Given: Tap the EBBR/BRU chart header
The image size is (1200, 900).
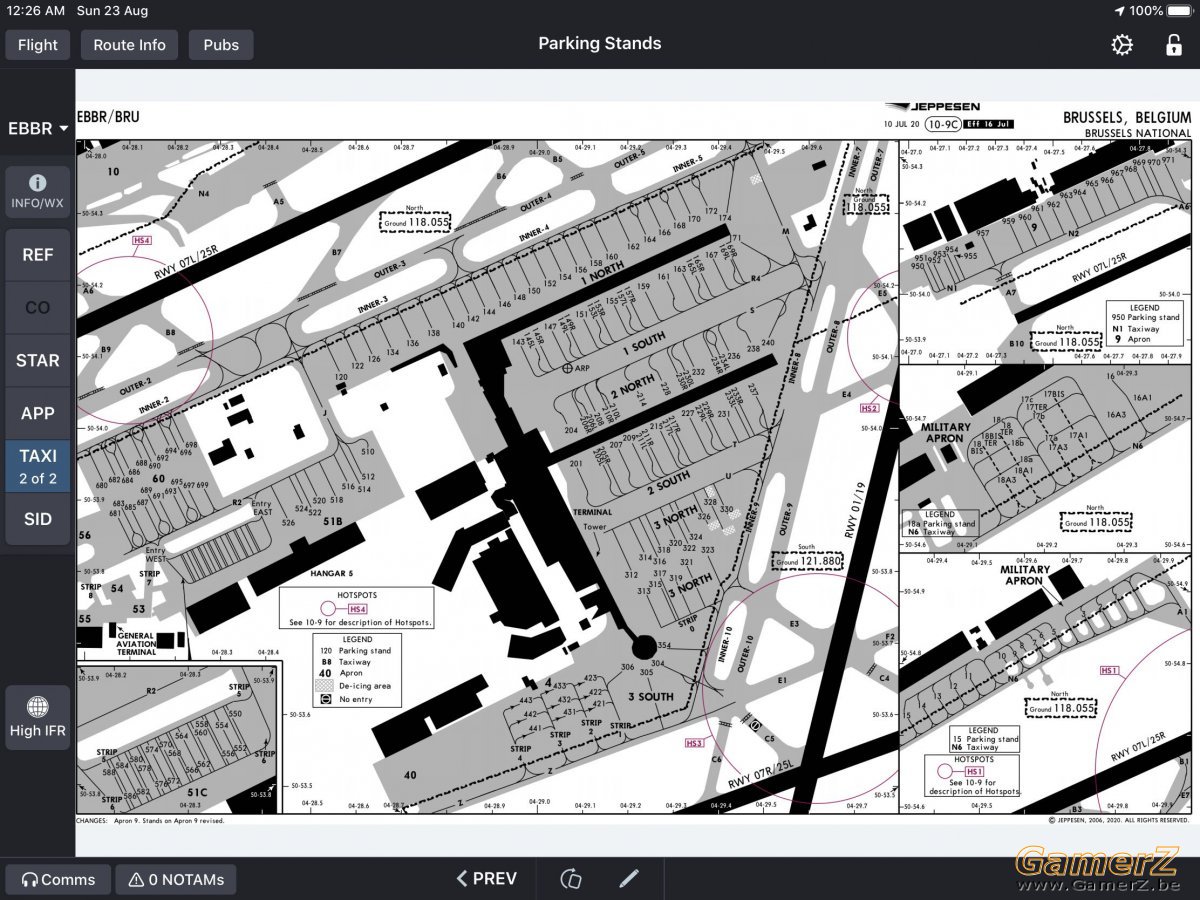Looking at the screenshot, I should point(109,117).
